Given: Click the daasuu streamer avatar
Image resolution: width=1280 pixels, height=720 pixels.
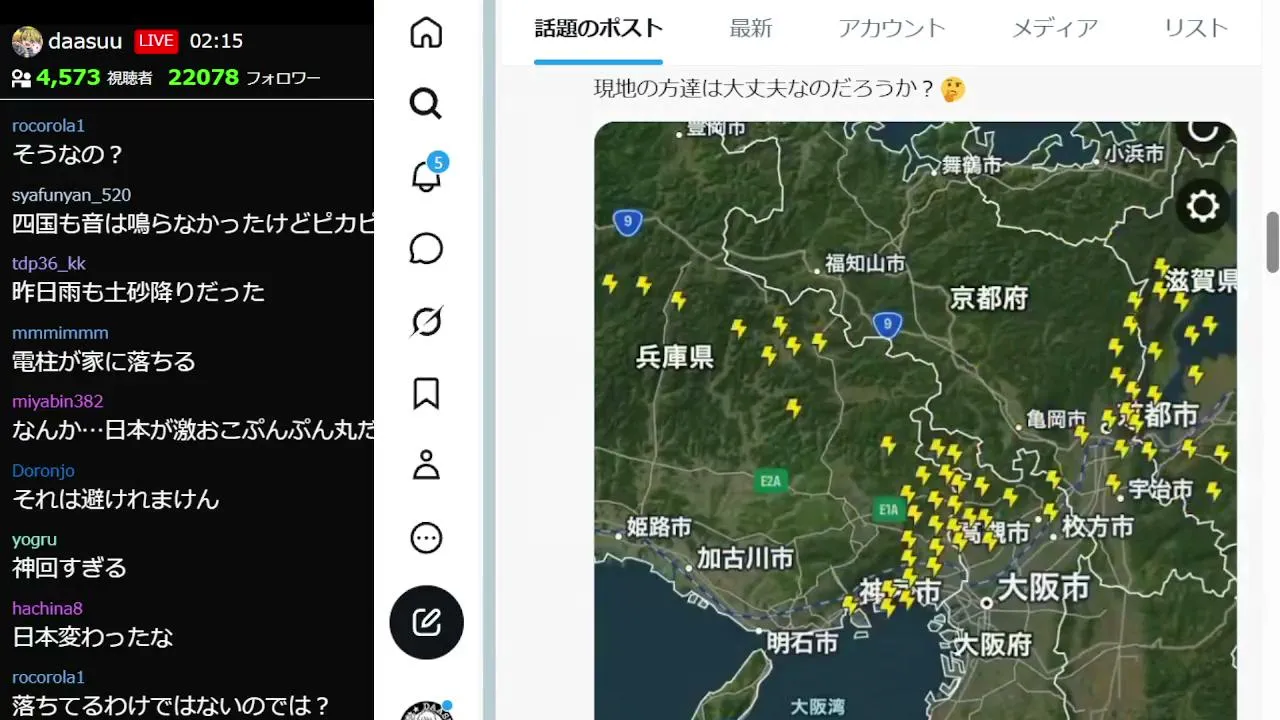Looking at the screenshot, I should (x=27, y=41).
